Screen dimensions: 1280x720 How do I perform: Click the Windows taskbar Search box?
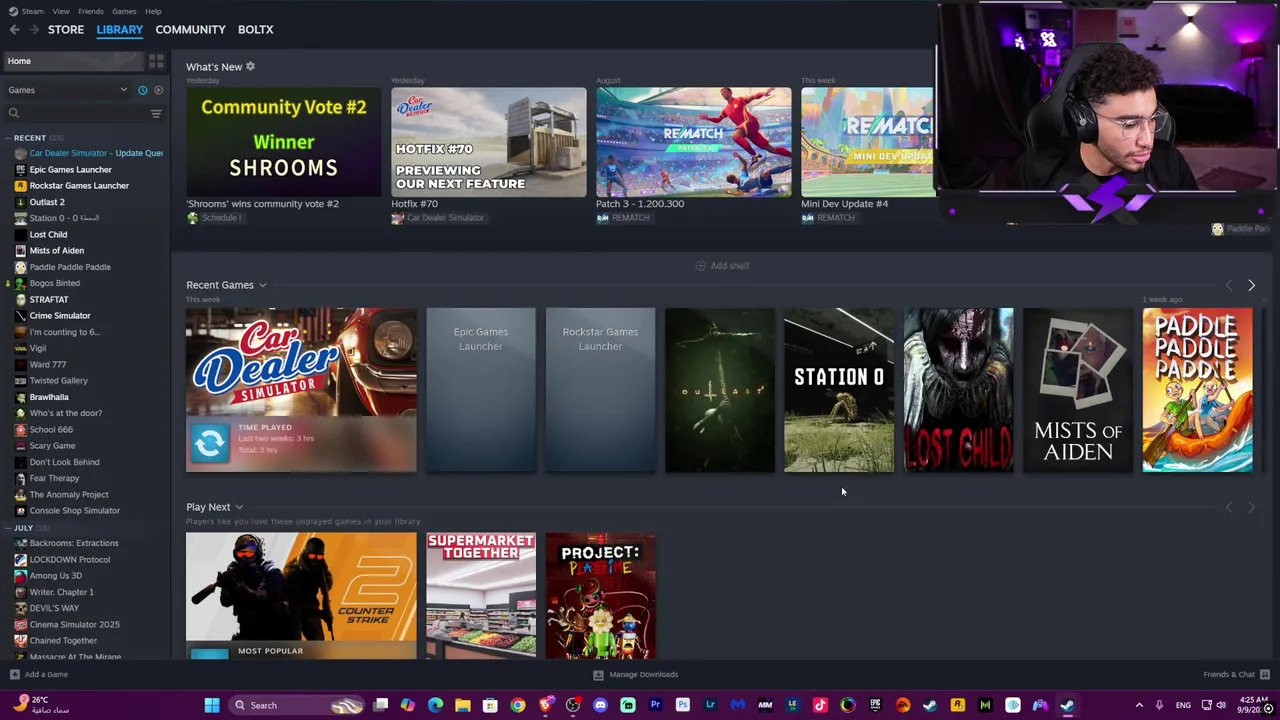tap(296, 706)
